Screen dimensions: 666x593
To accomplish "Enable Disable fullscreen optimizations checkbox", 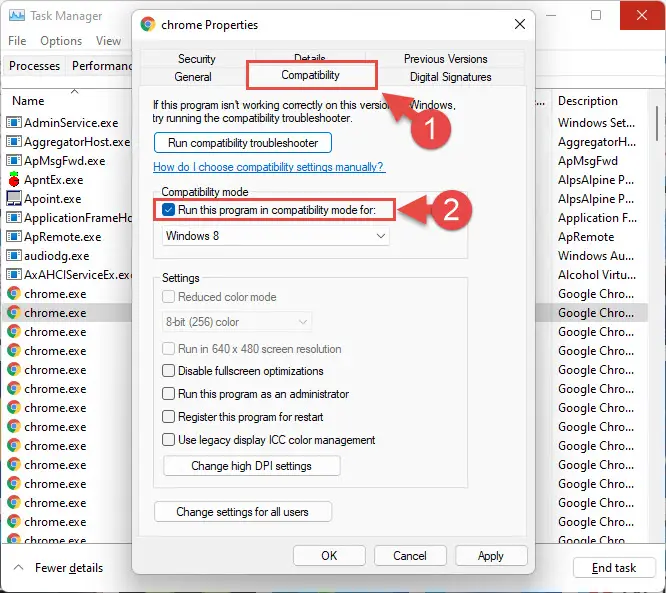I will click(169, 371).
